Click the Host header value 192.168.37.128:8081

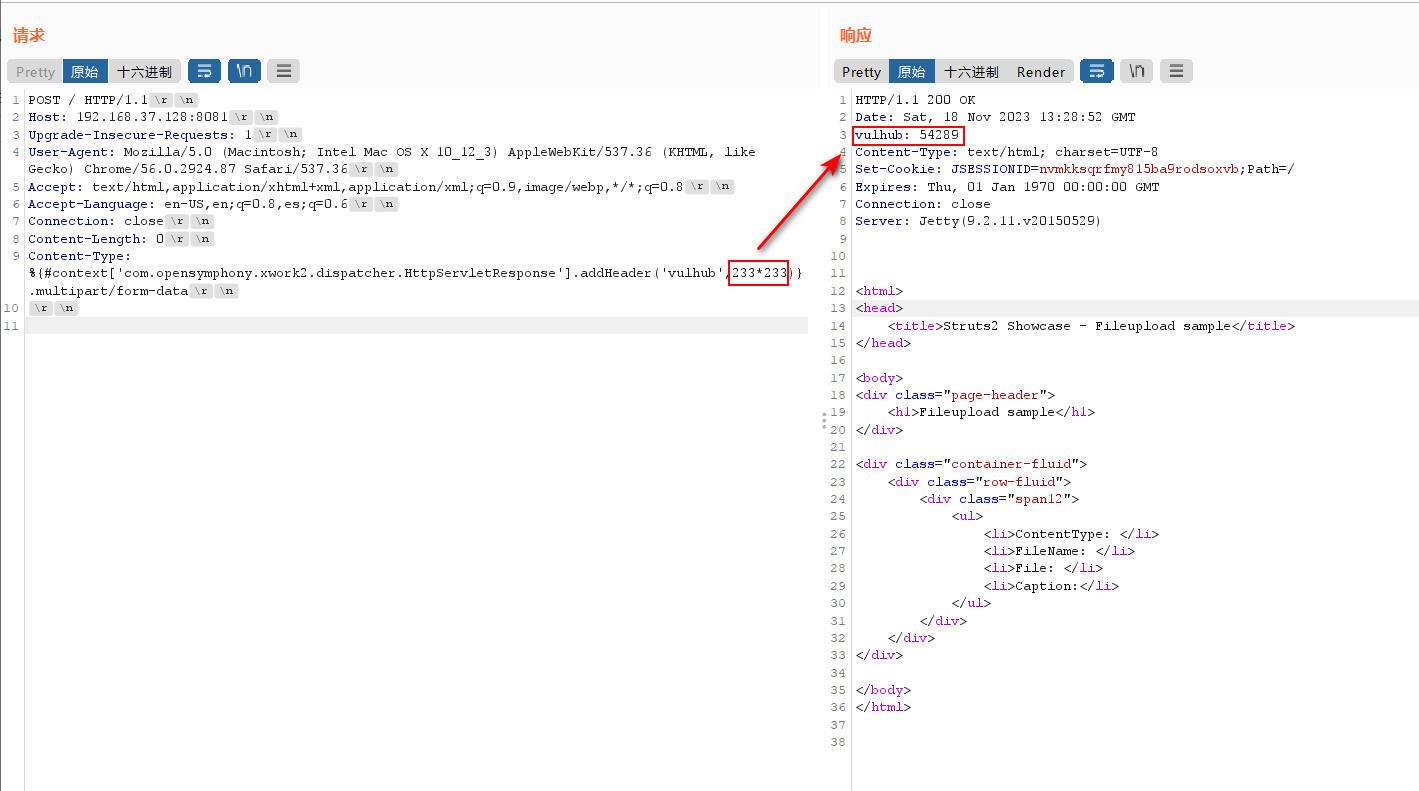(x=152, y=117)
